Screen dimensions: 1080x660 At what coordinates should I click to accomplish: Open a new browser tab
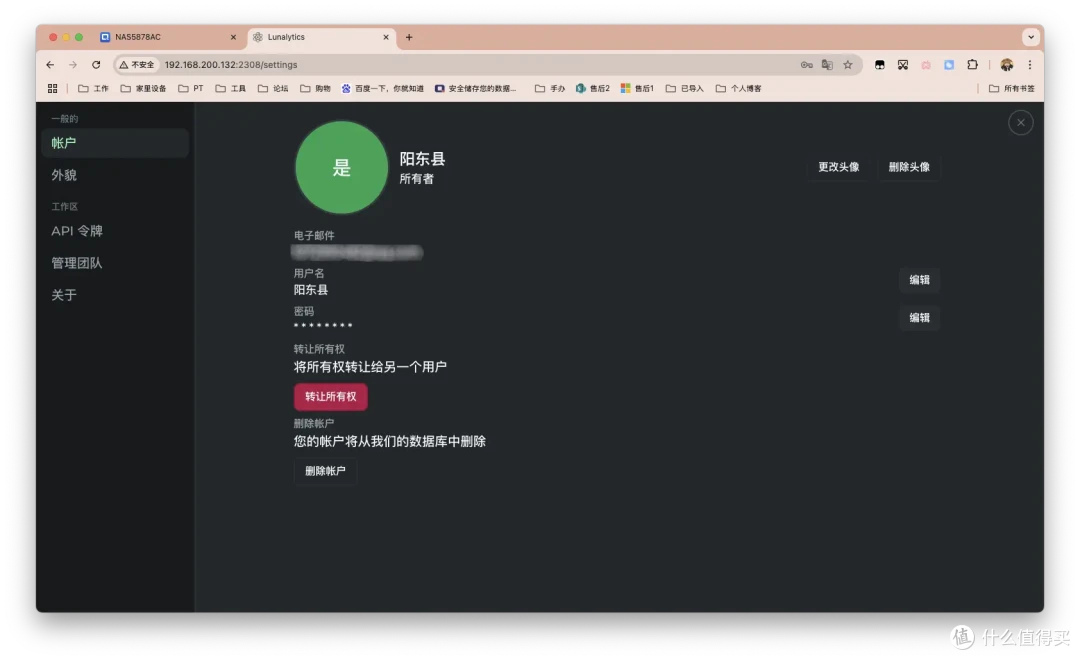click(409, 37)
